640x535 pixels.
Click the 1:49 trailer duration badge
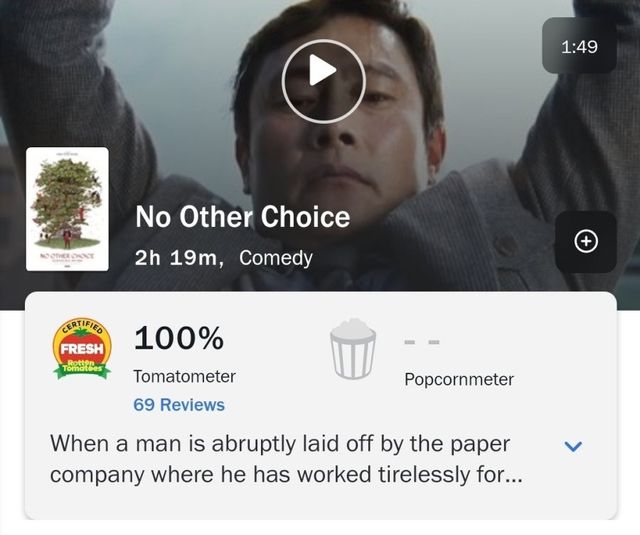pyautogui.click(x=579, y=45)
